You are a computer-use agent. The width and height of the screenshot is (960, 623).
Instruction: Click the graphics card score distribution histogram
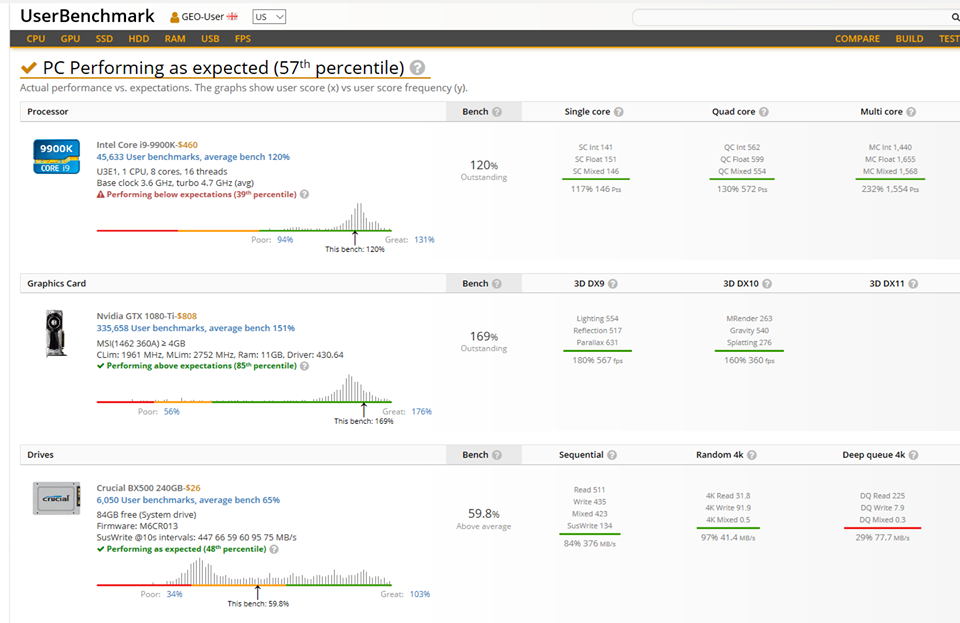click(244, 389)
